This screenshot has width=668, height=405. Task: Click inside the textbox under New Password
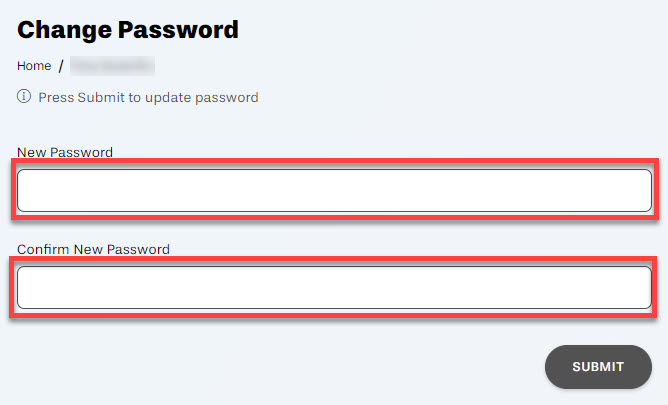334,190
